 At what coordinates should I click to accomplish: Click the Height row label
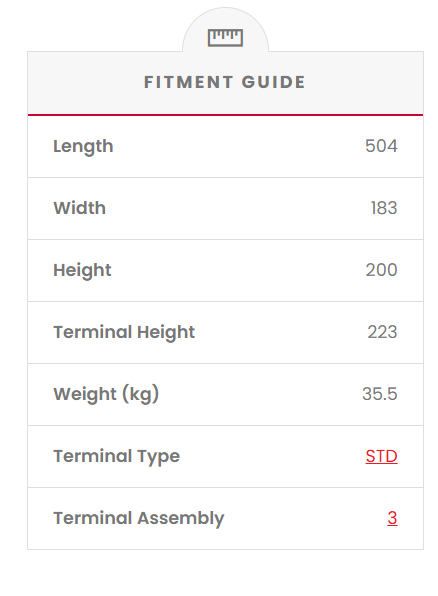point(82,271)
